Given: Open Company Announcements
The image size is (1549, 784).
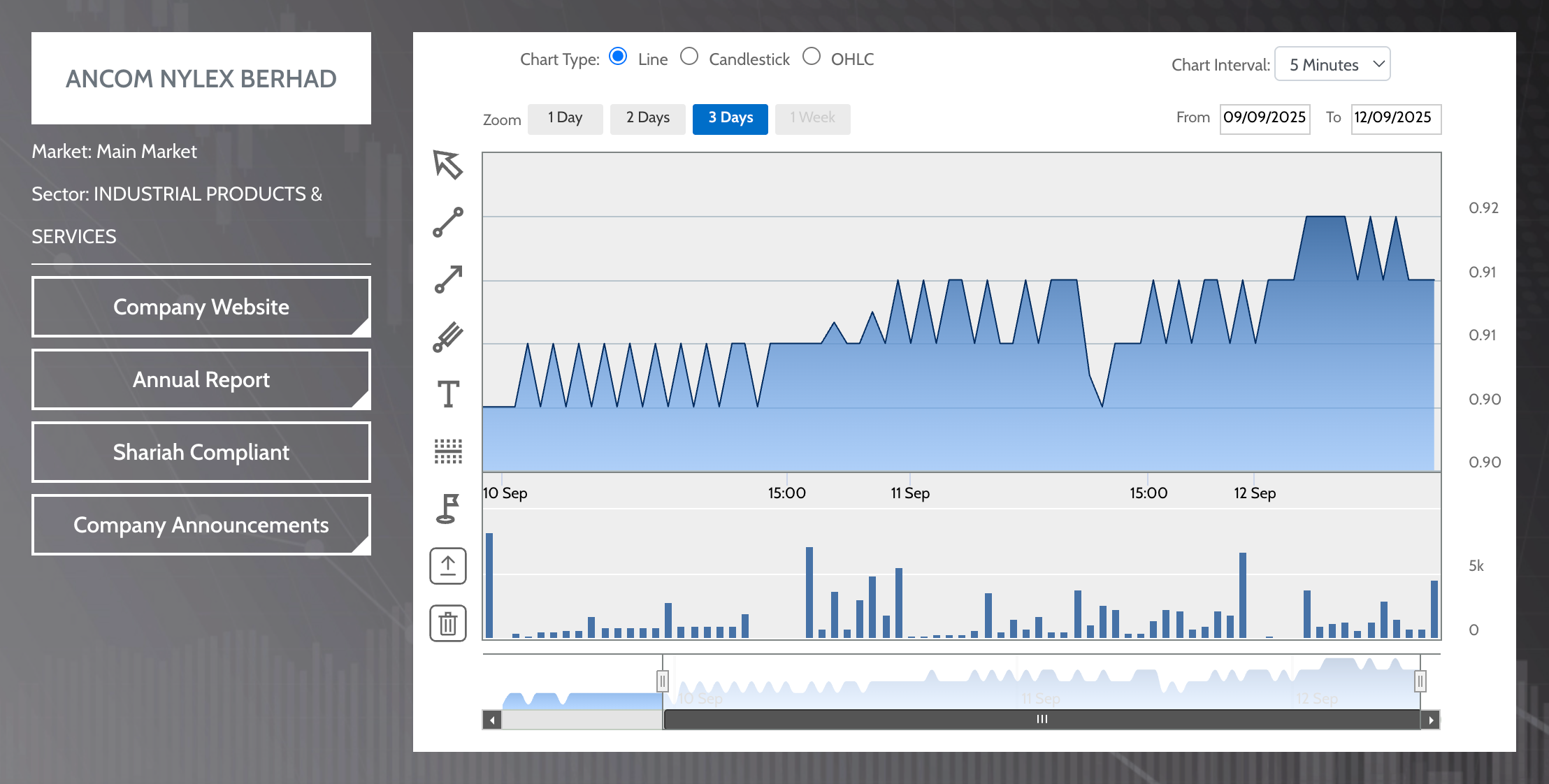Looking at the screenshot, I should pos(201,525).
